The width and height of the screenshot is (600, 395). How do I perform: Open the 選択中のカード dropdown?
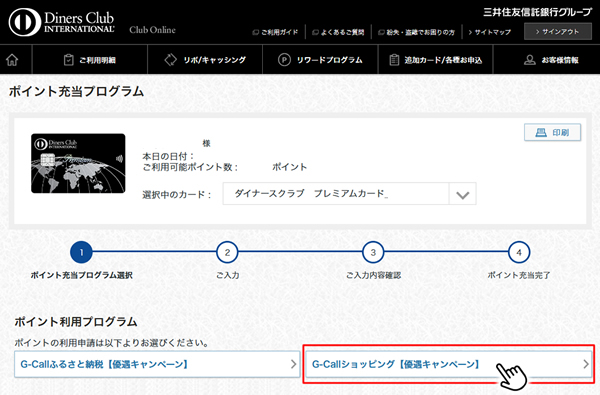coord(349,194)
